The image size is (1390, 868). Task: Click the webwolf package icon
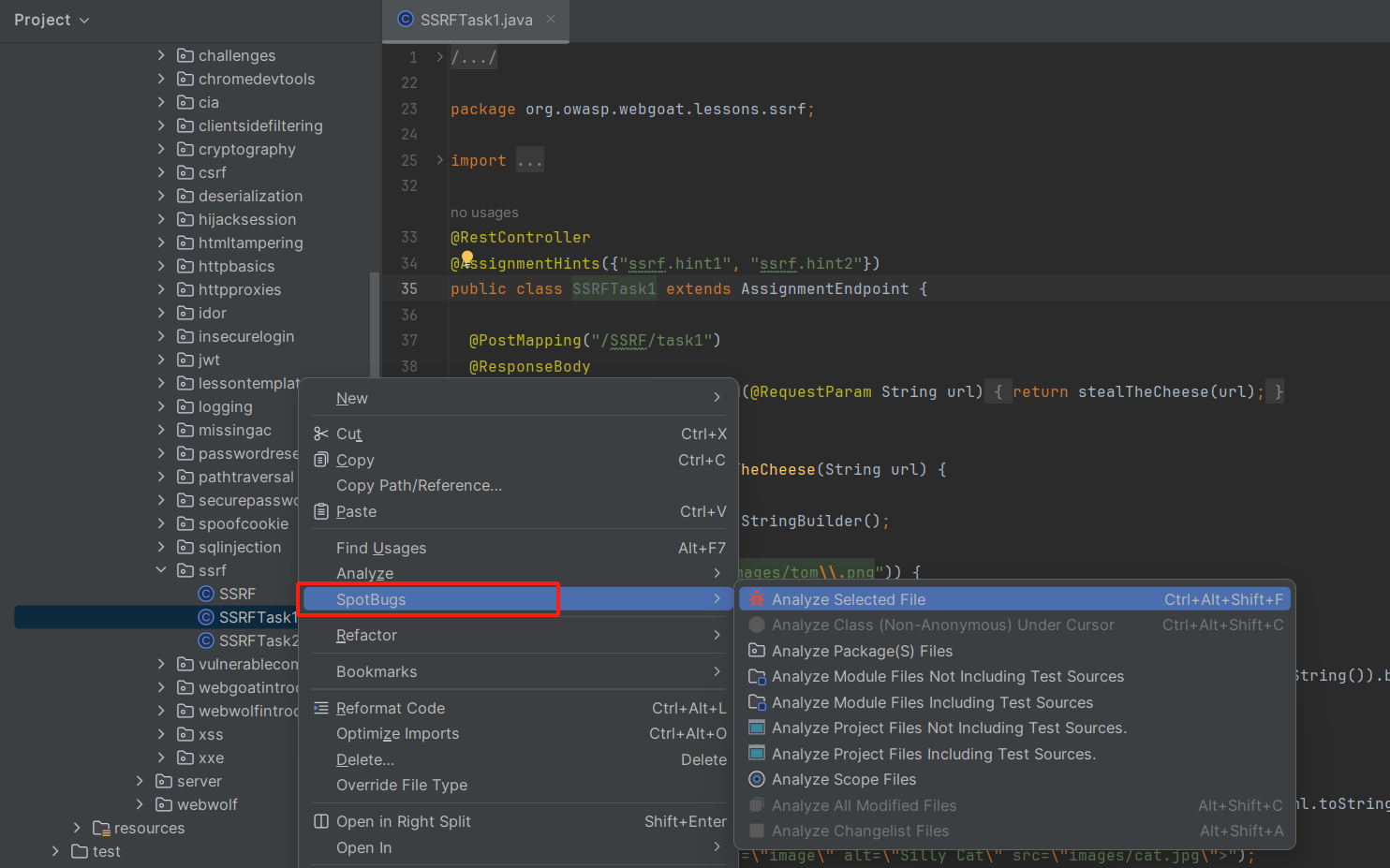(x=164, y=804)
